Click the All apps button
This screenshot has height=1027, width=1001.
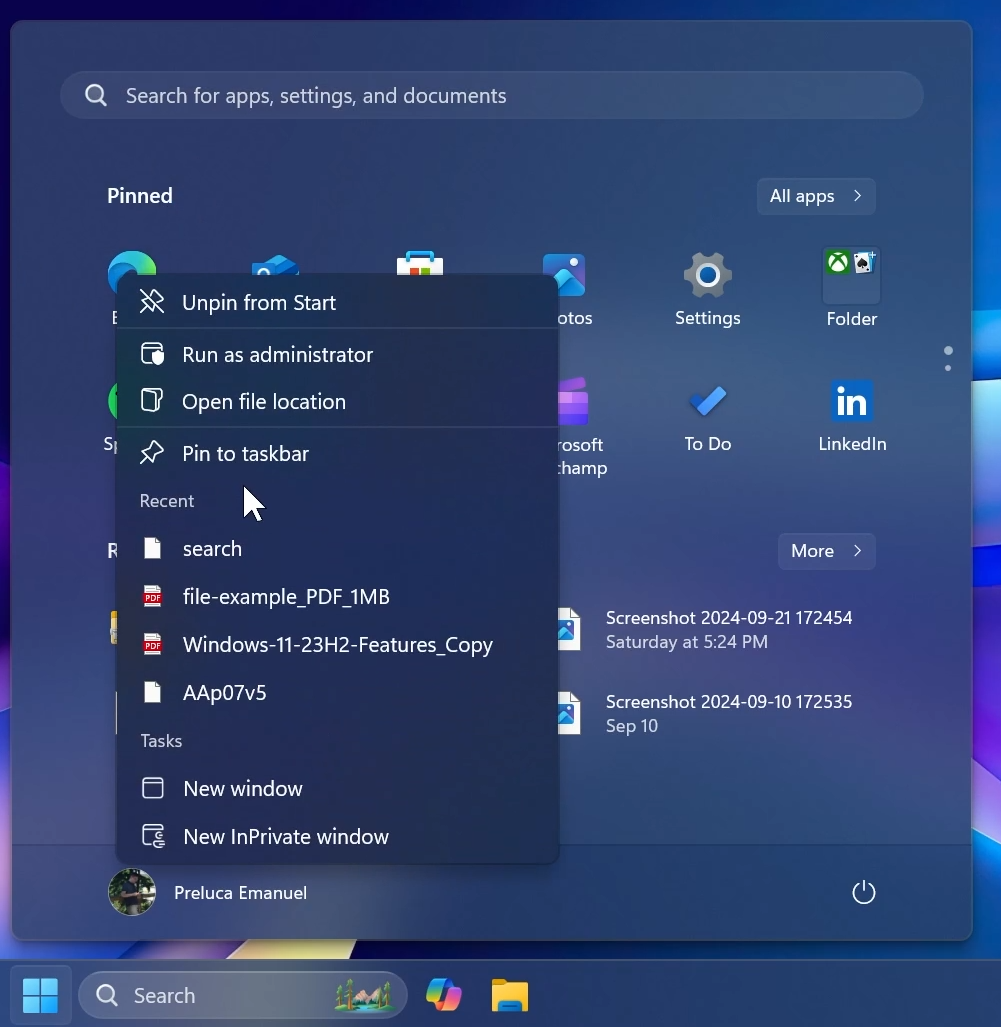pyautogui.click(x=816, y=196)
